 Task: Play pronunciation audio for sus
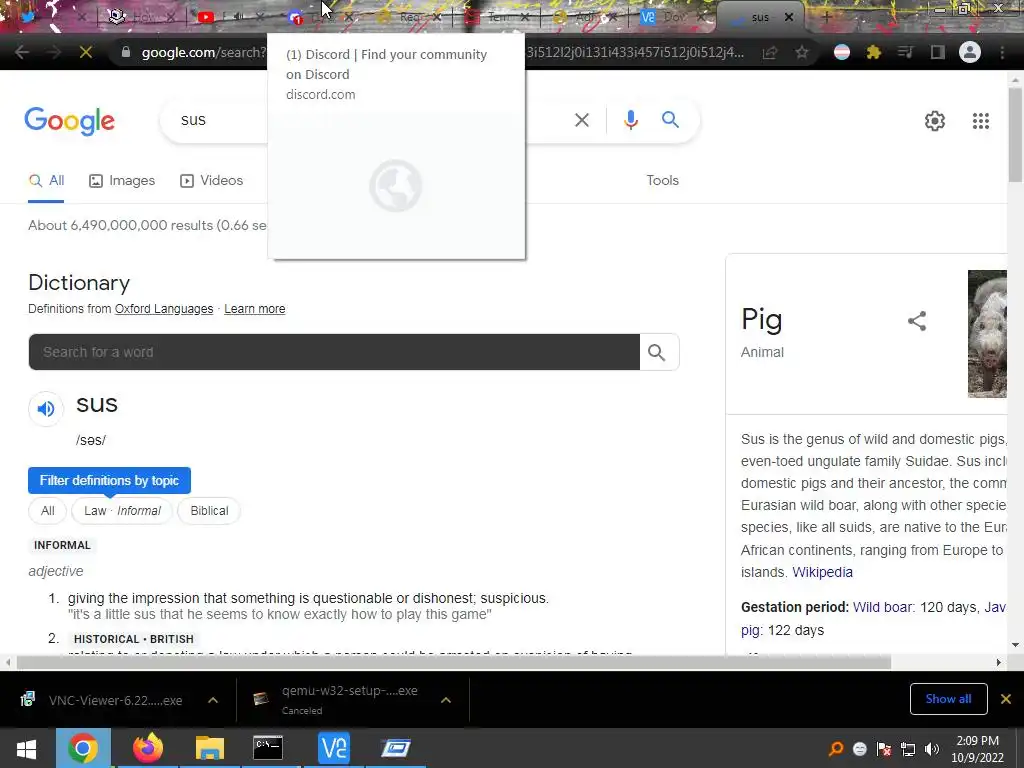(x=46, y=409)
